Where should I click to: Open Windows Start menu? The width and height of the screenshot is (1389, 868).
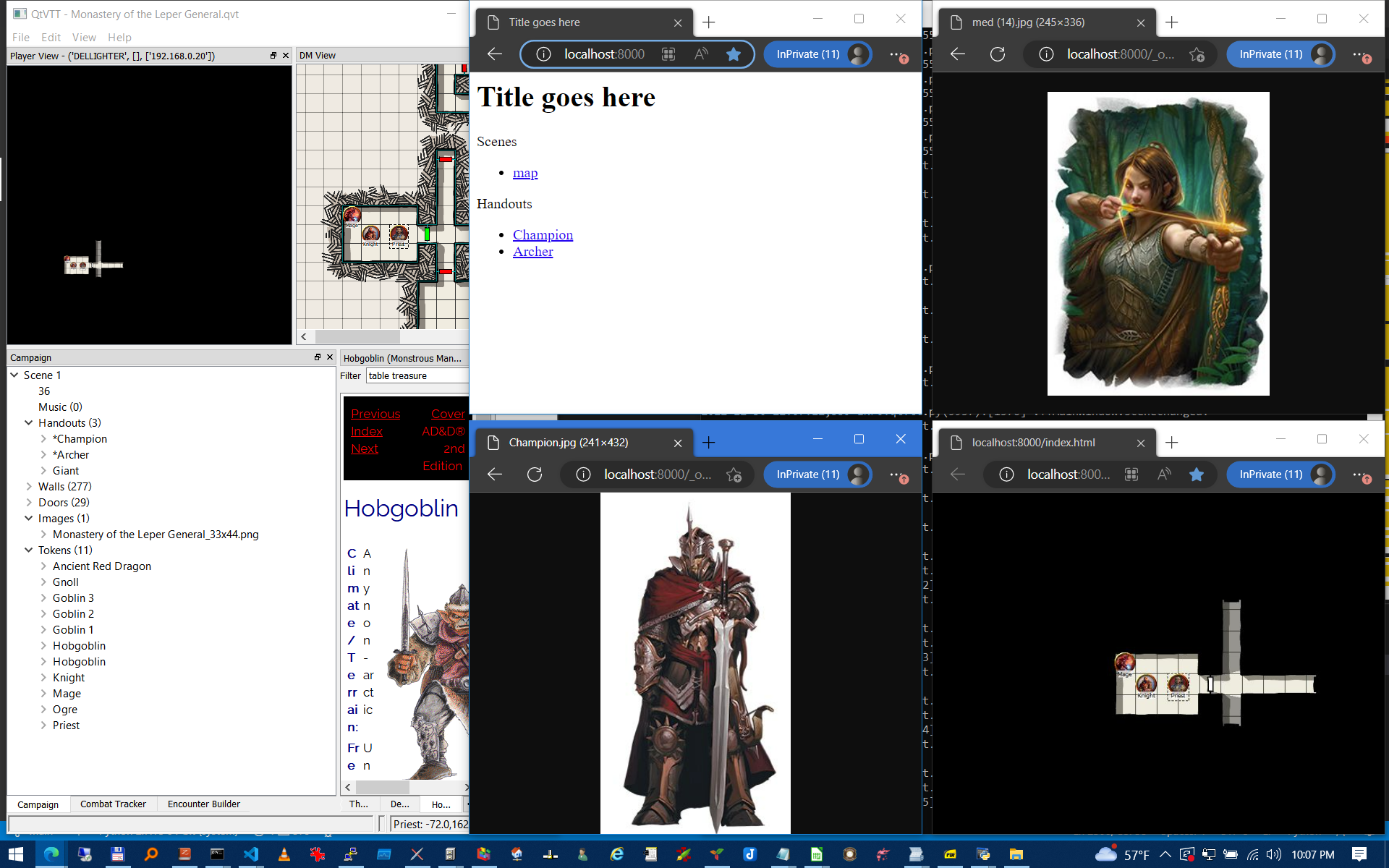point(17,854)
